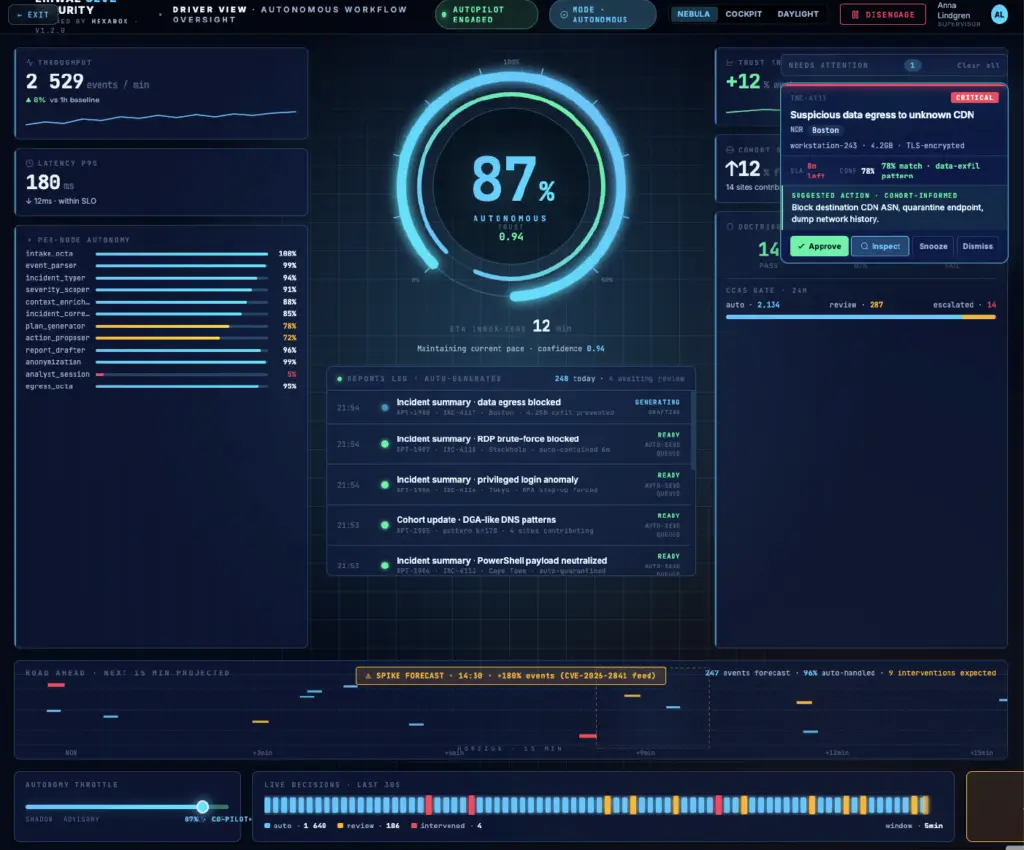This screenshot has height=850, width=1024.
Task: Click the Disengage button
Action: coord(882,14)
